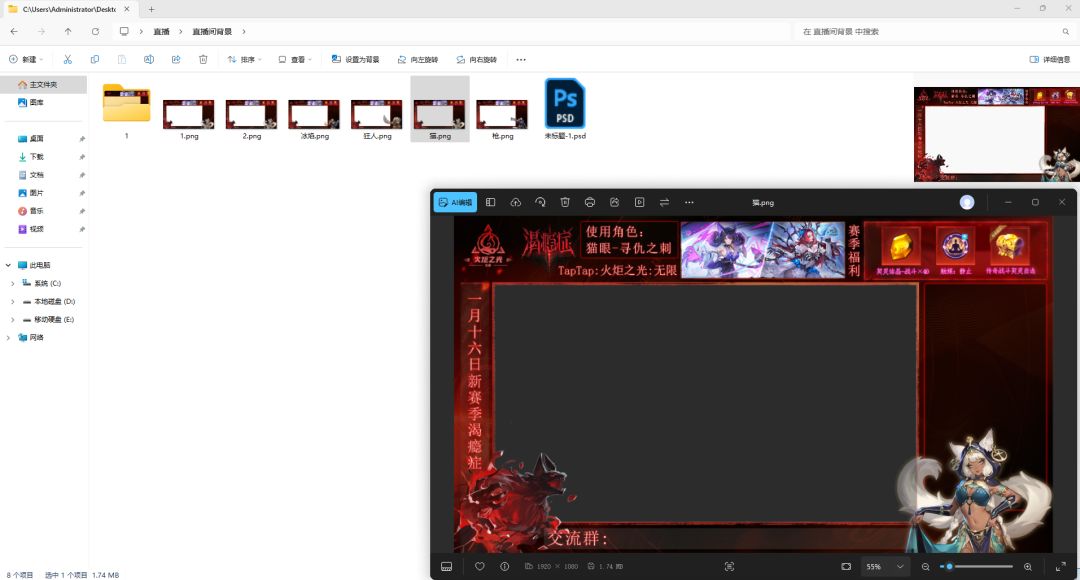Mark the photo as favorite with heart icon
Image resolution: width=1080 pixels, height=580 pixels.
(479, 566)
